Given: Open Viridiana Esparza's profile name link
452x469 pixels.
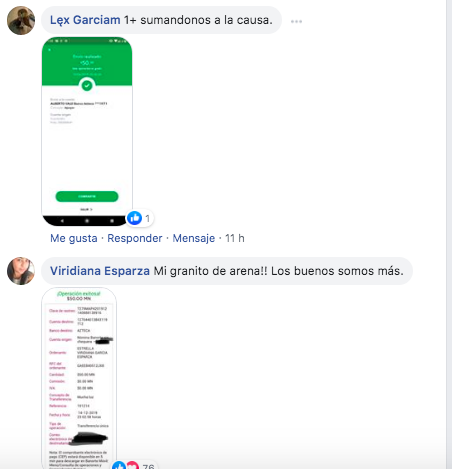Looking at the screenshot, I should pyautogui.click(x=100, y=271).
